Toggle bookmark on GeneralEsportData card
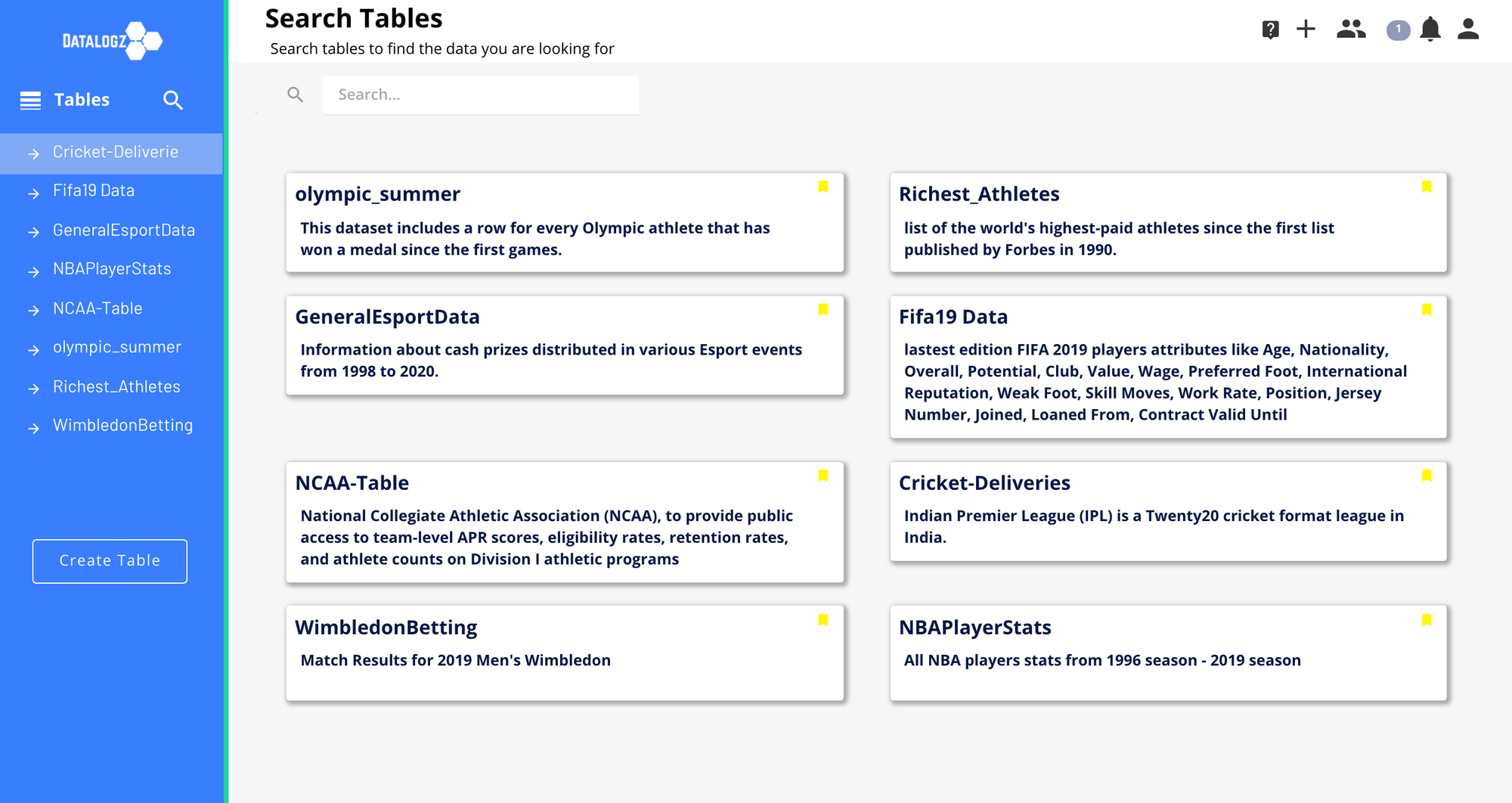Viewport: 1512px width, 803px height. coord(823,309)
